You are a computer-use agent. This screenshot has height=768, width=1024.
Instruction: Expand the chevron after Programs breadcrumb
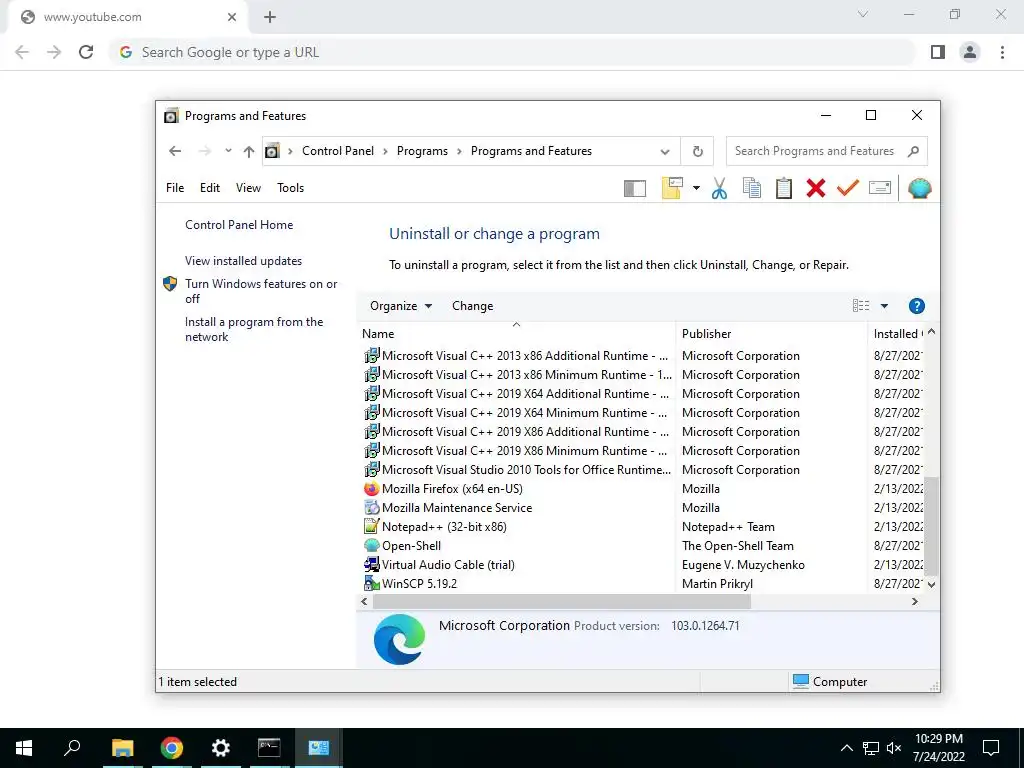tap(459, 152)
